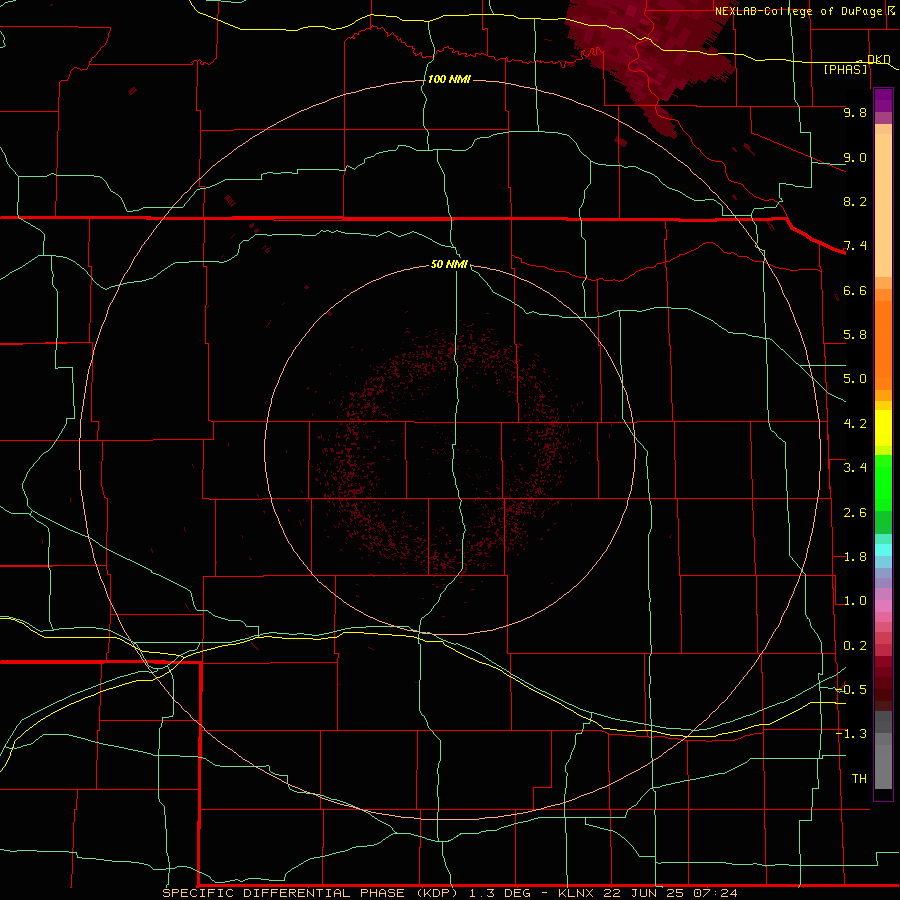The width and height of the screenshot is (900, 900).
Task: Pick the yellow swatch beside 4.2
Action: [883, 427]
